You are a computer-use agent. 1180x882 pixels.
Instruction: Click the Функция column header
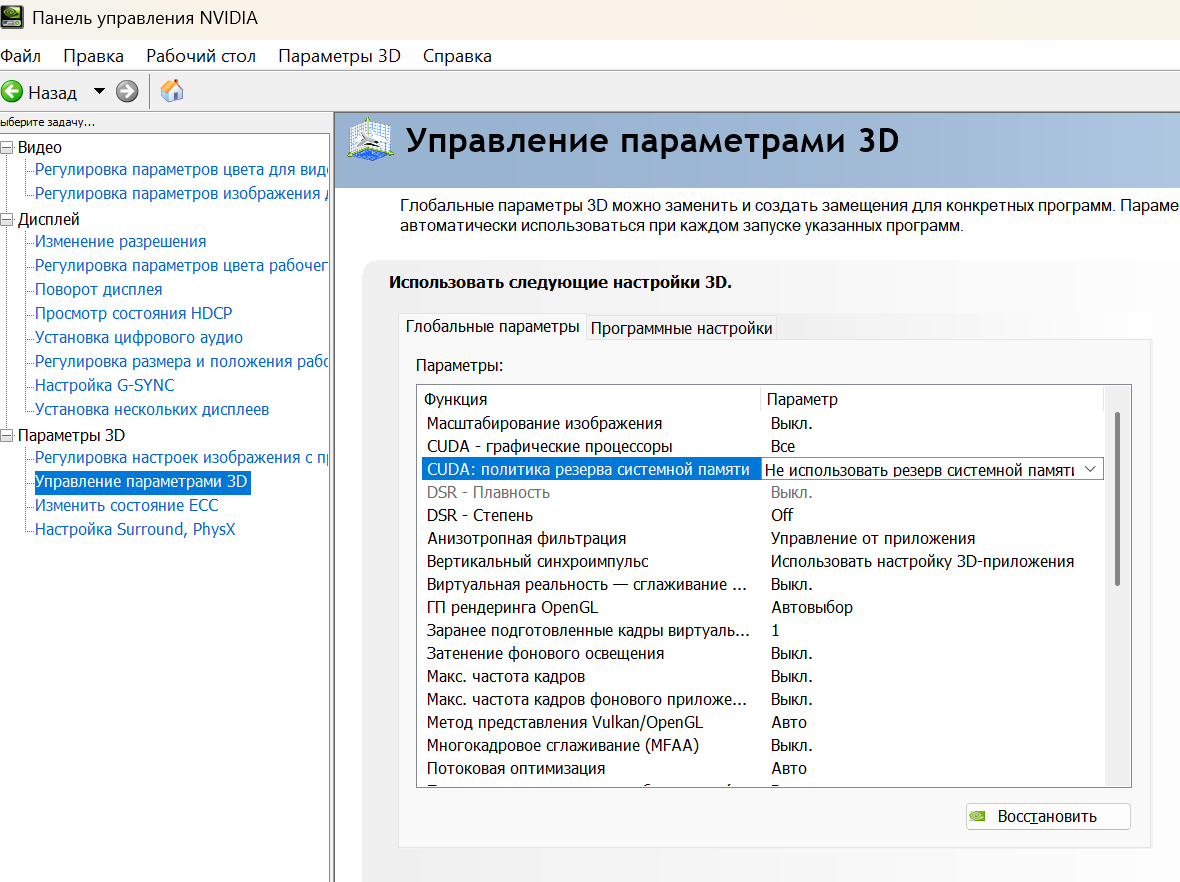click(x=588, y=400)
